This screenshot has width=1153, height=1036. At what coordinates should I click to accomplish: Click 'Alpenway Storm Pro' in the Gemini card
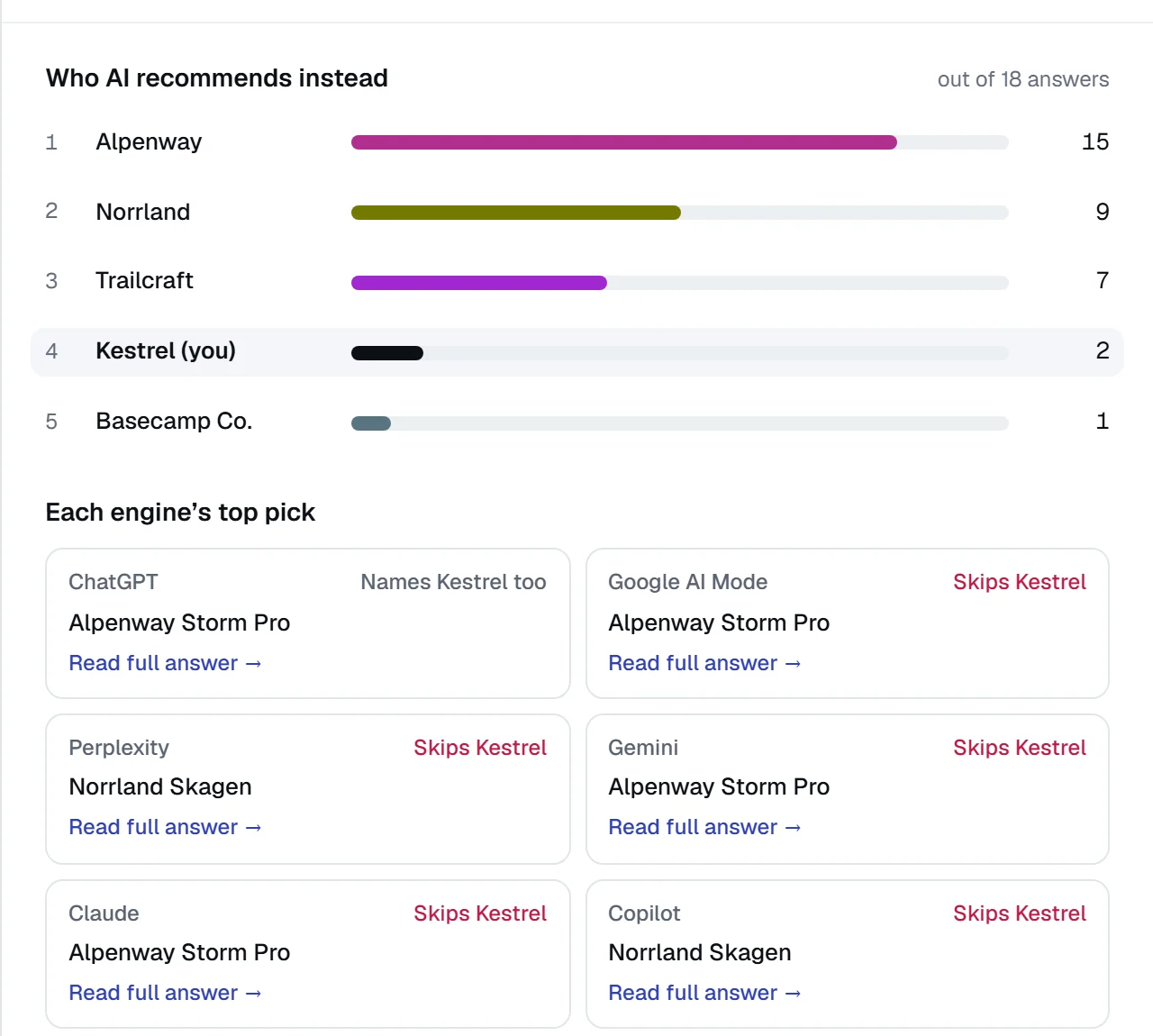[719, 787]
